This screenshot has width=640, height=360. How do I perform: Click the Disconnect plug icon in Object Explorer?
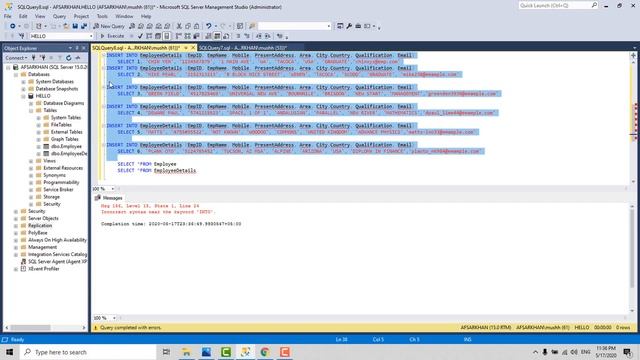(42, 58)
